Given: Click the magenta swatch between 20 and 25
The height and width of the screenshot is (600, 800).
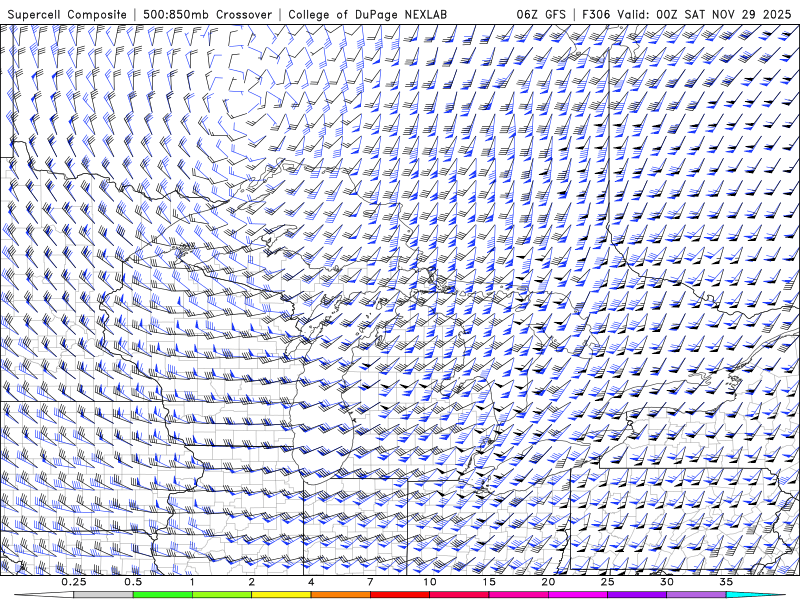Looking at the screenshot, I should (578, 595).
